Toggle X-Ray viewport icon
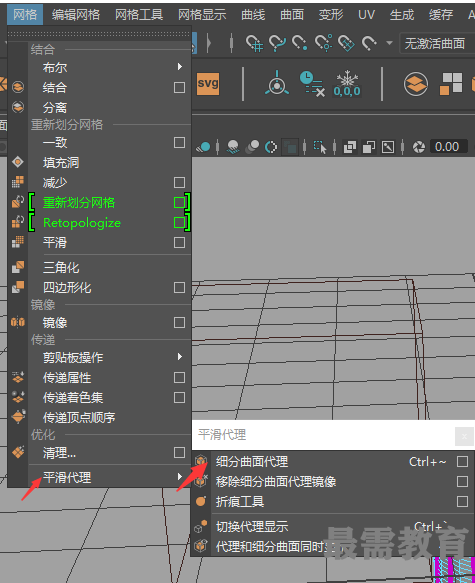Viewport: 475px width, 583px height. point(350,147)
